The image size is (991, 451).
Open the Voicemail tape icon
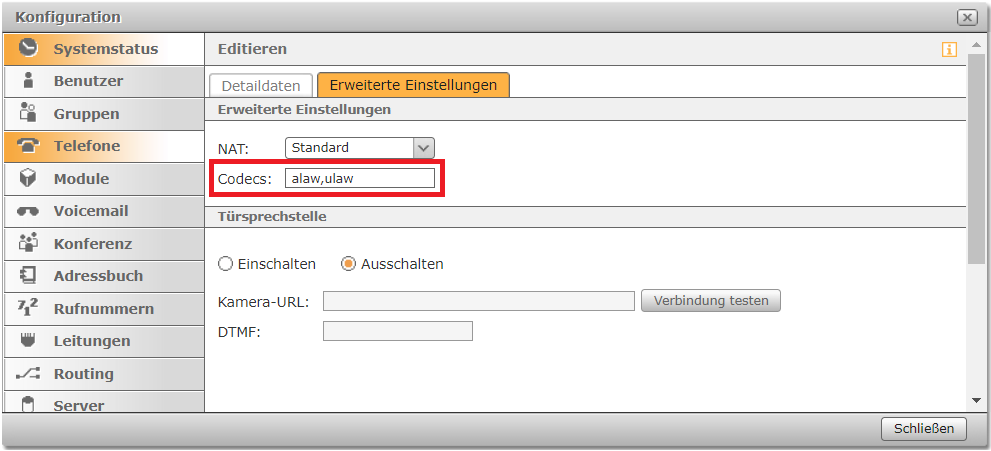coord(28,211)
